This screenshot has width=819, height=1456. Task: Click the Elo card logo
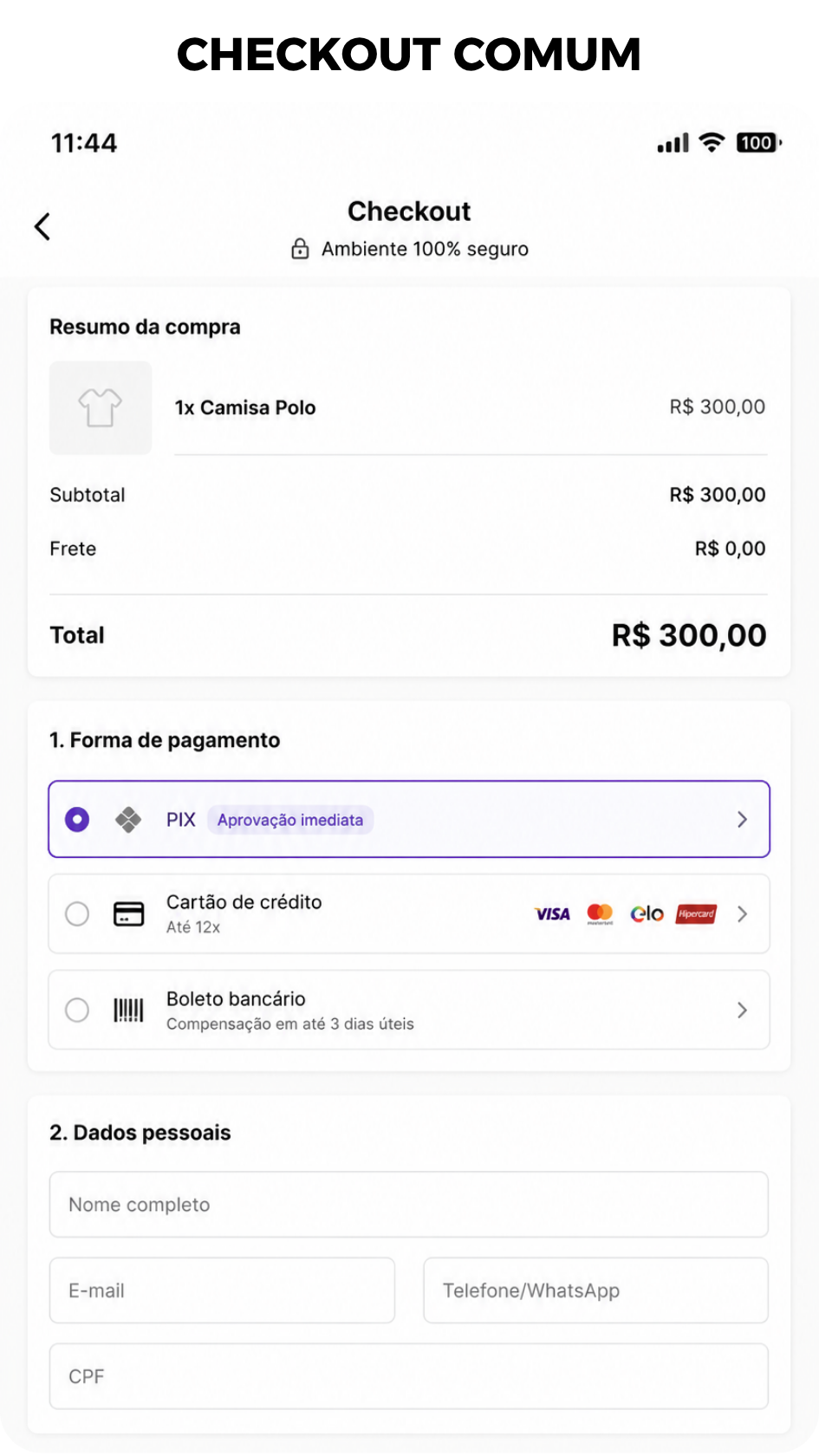pyautogui.click(x=647, y=914)
